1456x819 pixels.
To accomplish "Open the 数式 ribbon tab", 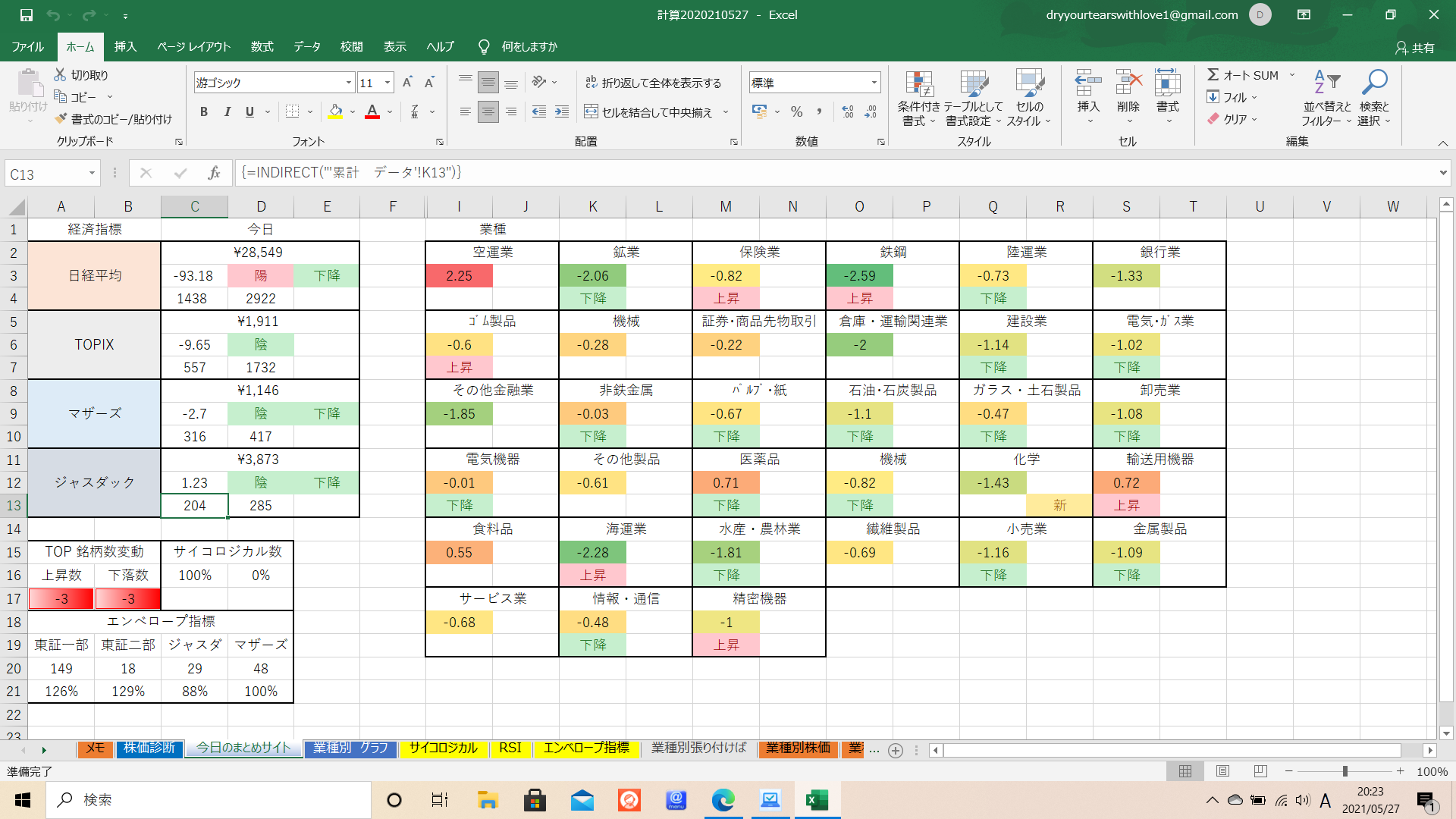I will 262,46.
